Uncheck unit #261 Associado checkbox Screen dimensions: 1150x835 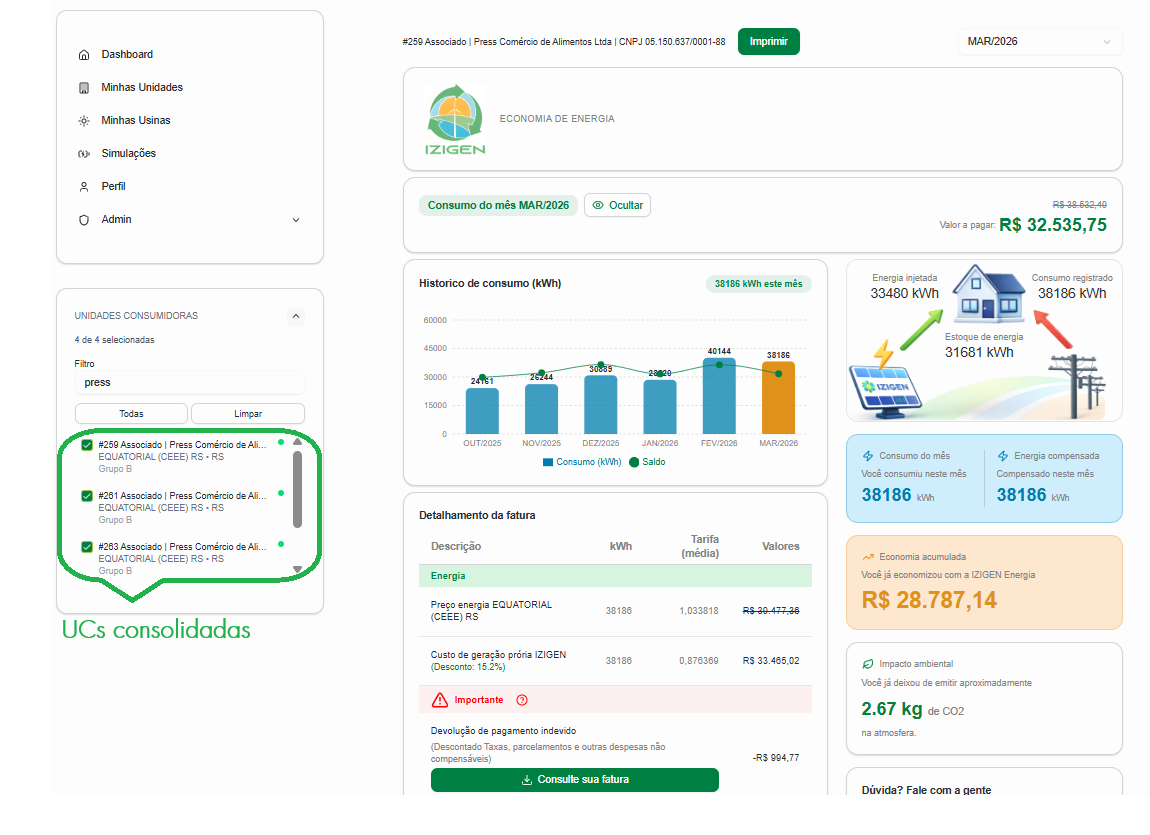87,496
